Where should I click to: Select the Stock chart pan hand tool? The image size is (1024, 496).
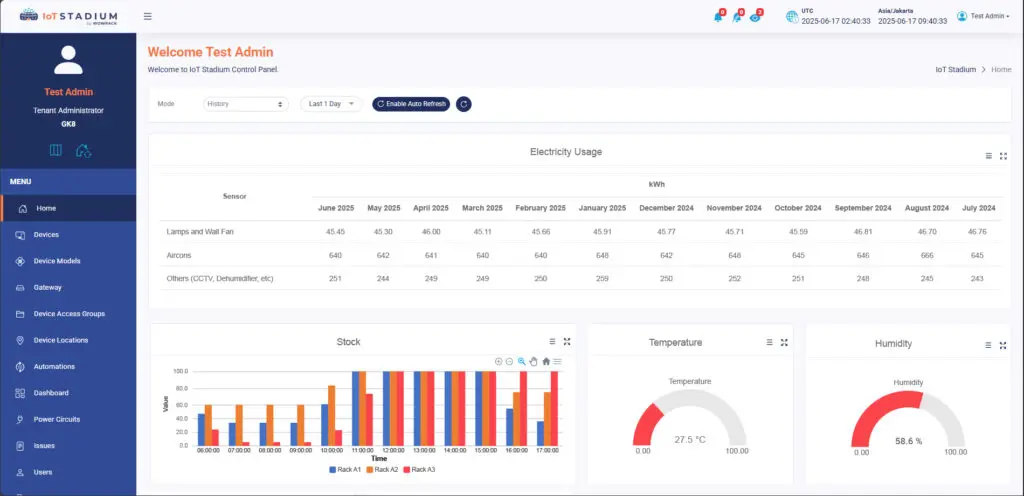(x=534, y=361)
